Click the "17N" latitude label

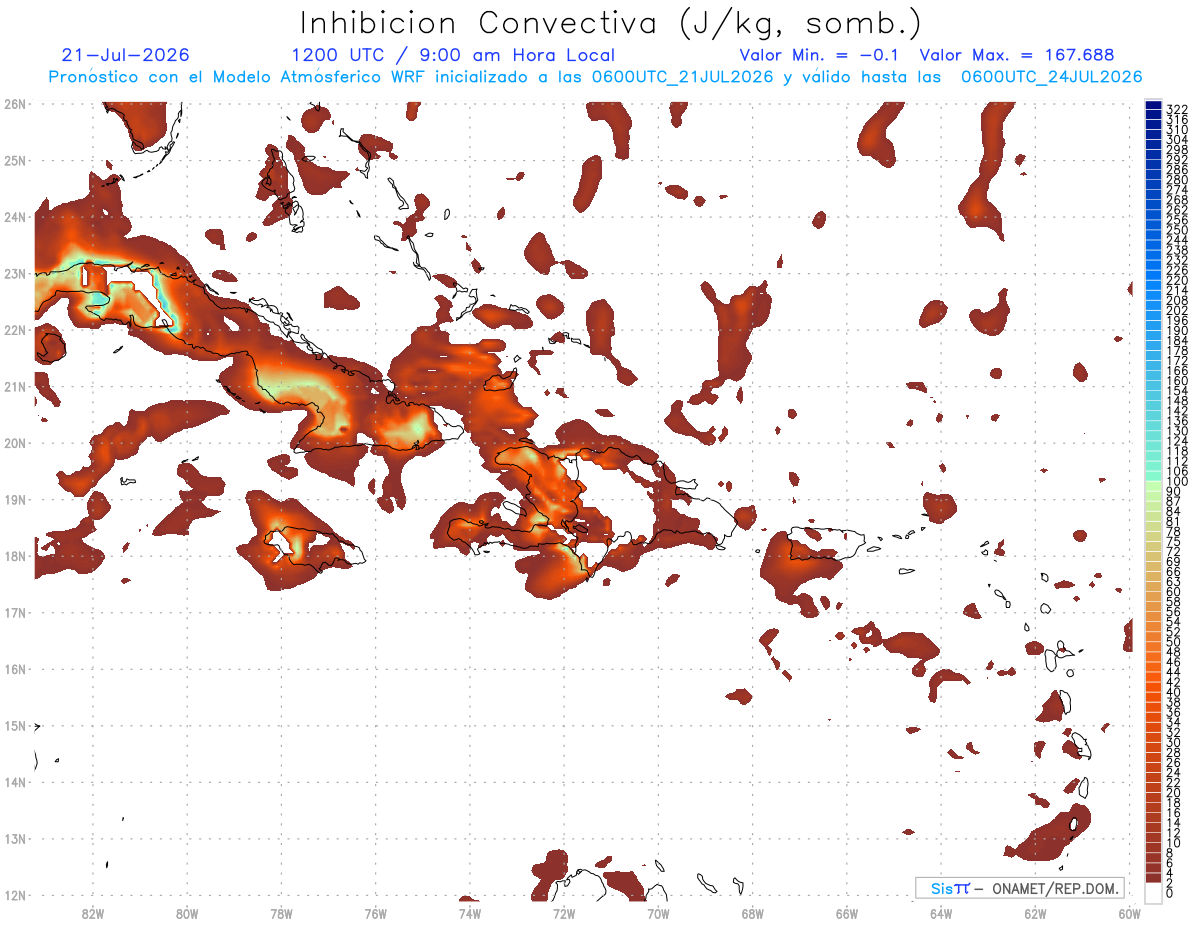15,612
